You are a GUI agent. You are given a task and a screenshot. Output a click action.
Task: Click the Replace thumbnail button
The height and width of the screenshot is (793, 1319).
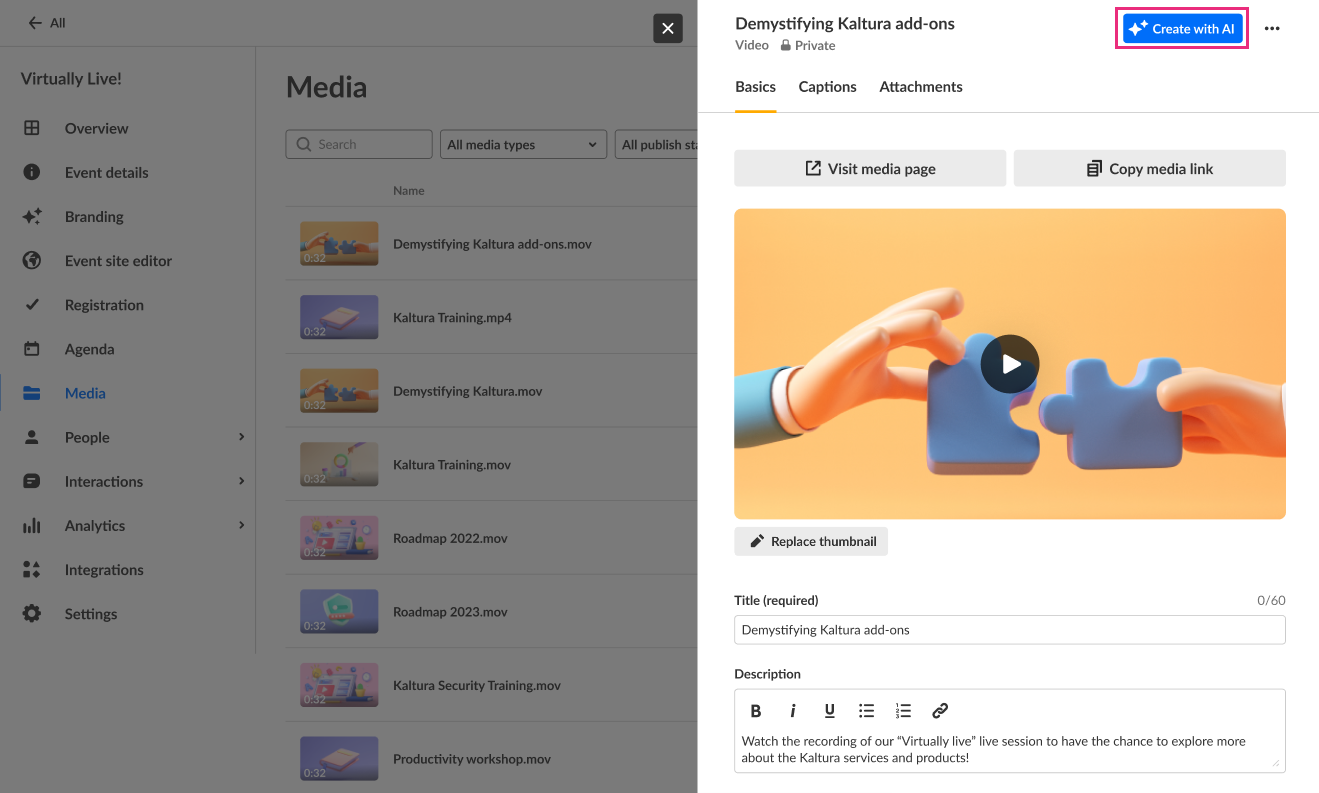[x=811, y=541]
